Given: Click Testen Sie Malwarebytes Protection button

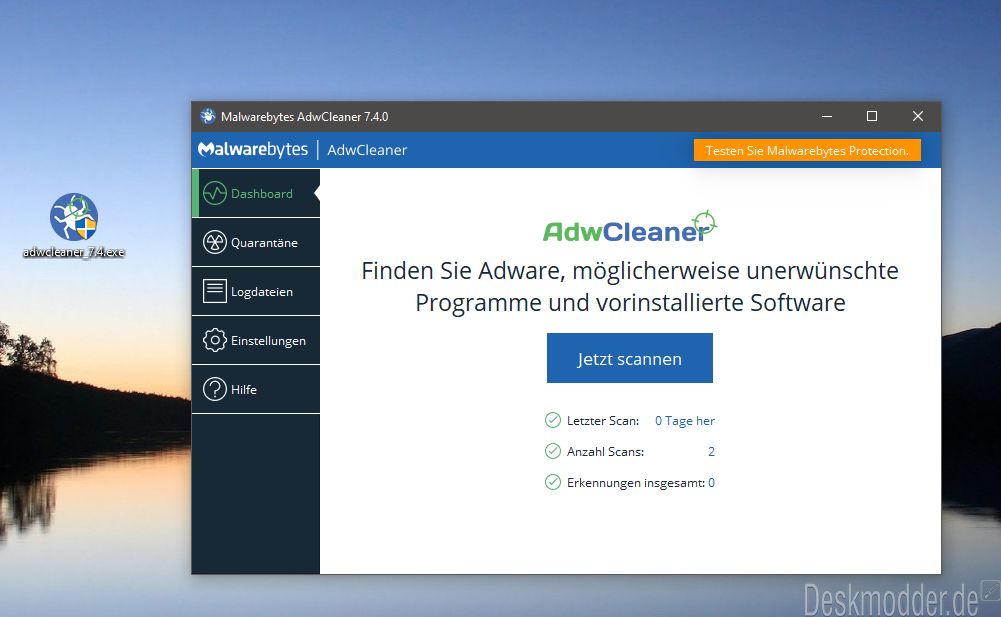Looking at the screenshot, I should point(807,150).
